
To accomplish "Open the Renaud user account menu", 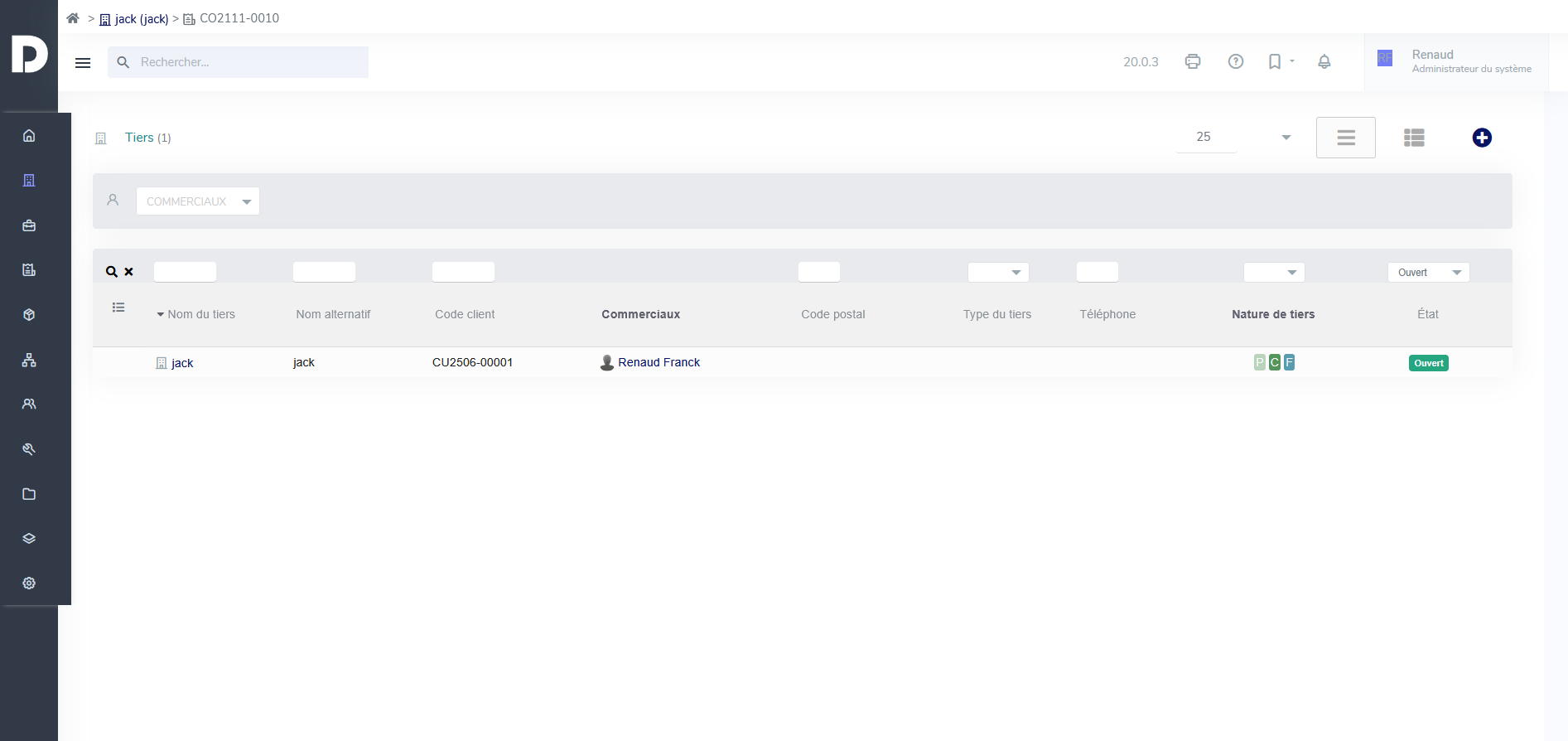I will tap(1455, 61).
